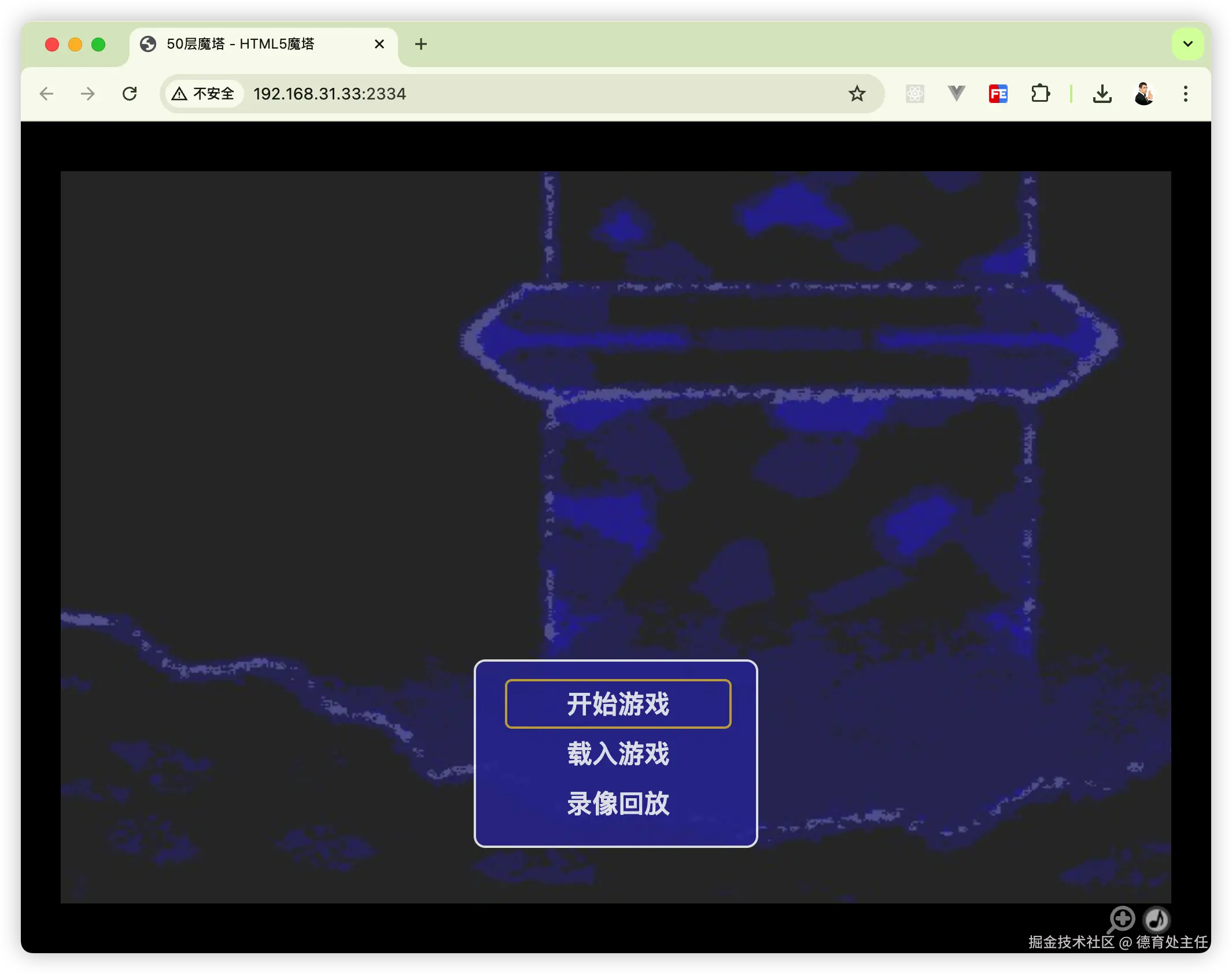Reload the current page
This screenshot has width=1232, height=974.
[x=130, y=94]
